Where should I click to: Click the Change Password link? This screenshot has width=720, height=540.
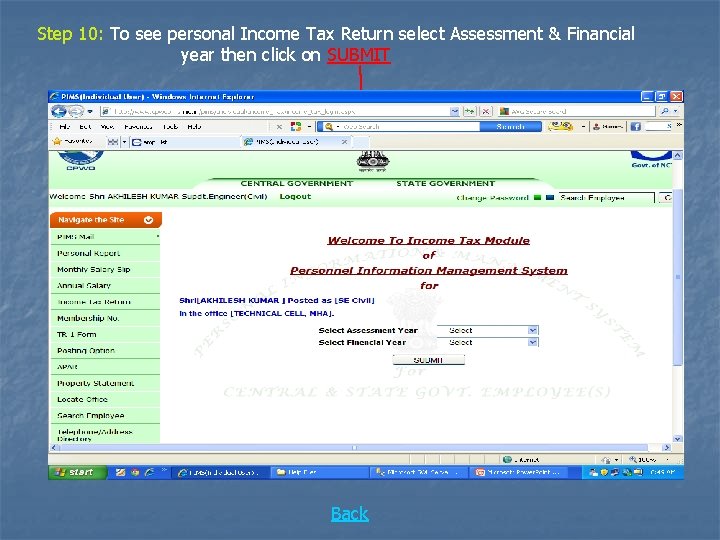pos(492,198)
